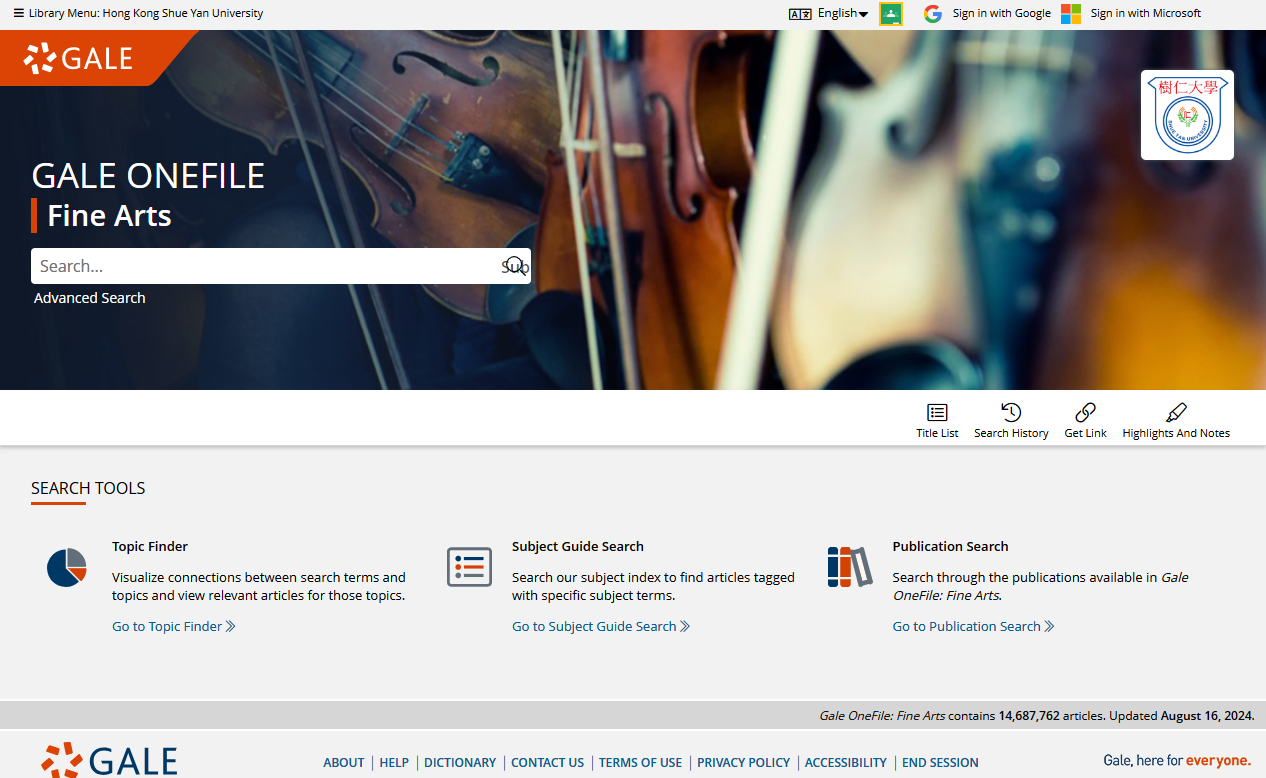
Task: Click the Publication Search books icon
Action: click(x=850, y=567)
